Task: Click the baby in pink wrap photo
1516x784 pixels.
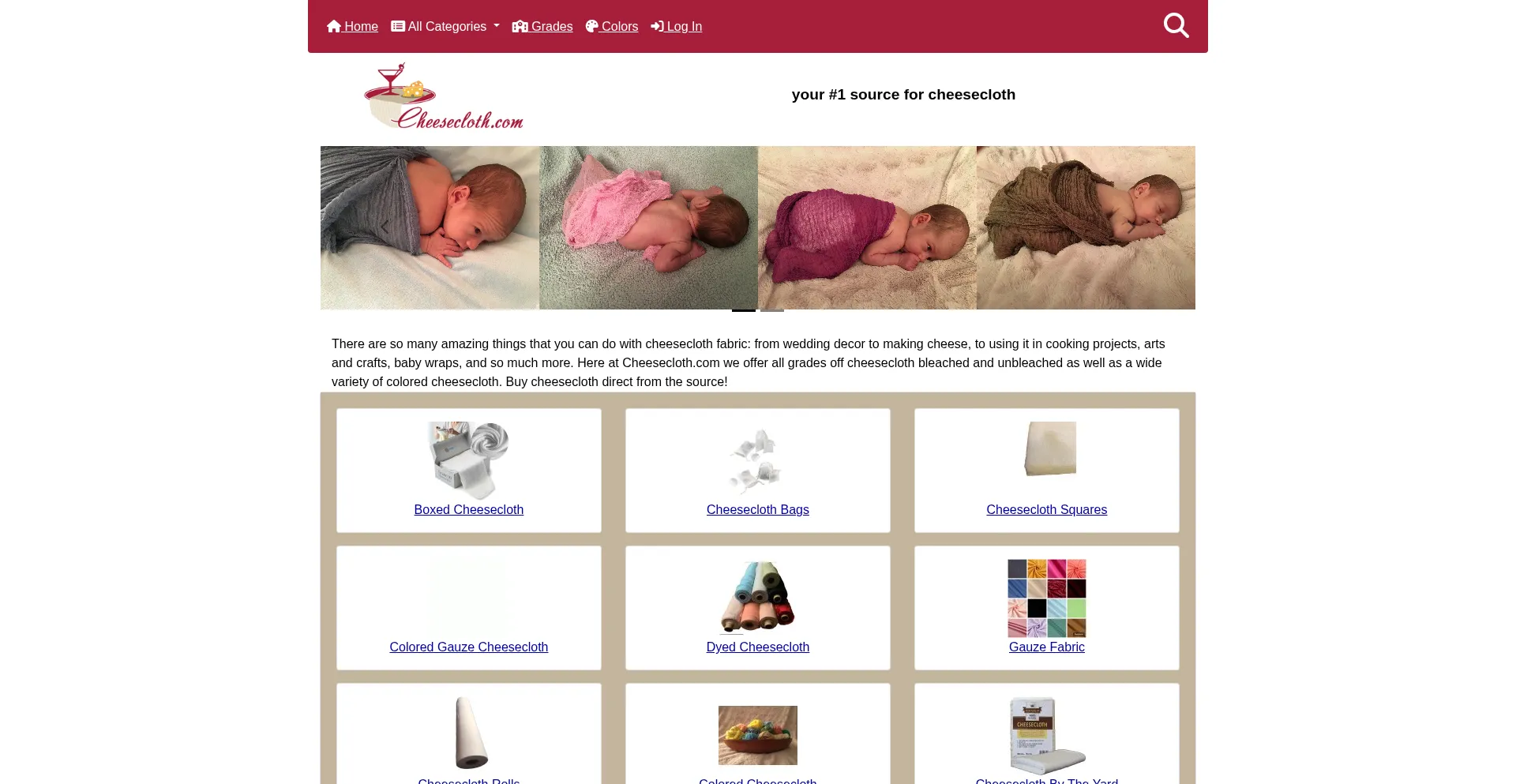Action: (x=648, y=227)
